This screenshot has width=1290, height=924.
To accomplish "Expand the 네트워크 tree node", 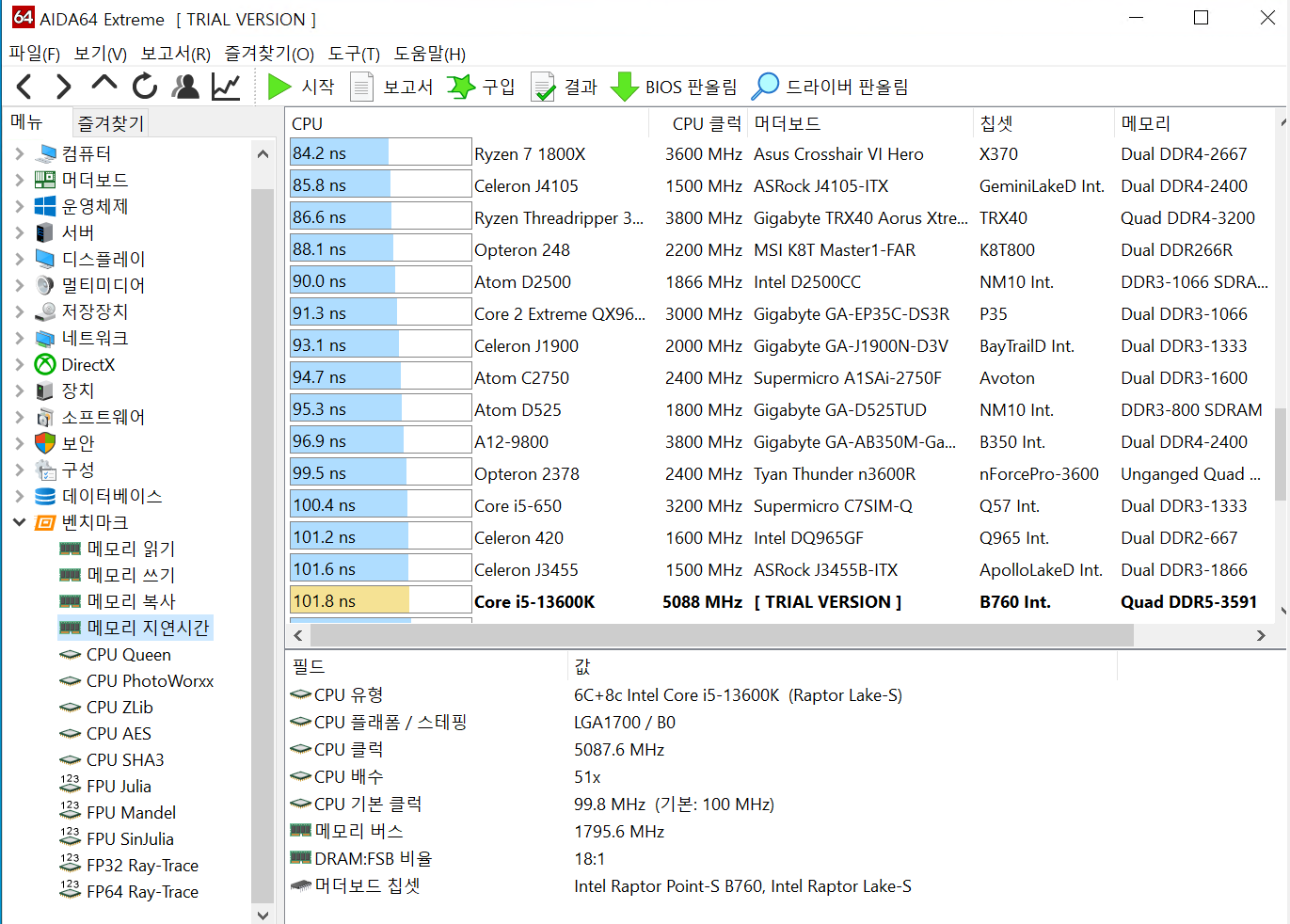I will [x=20, y=338].
